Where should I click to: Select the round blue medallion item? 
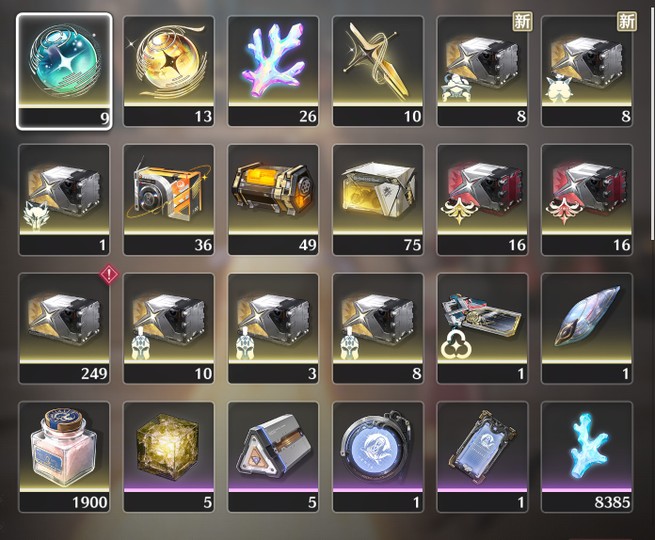click(378, 457)
